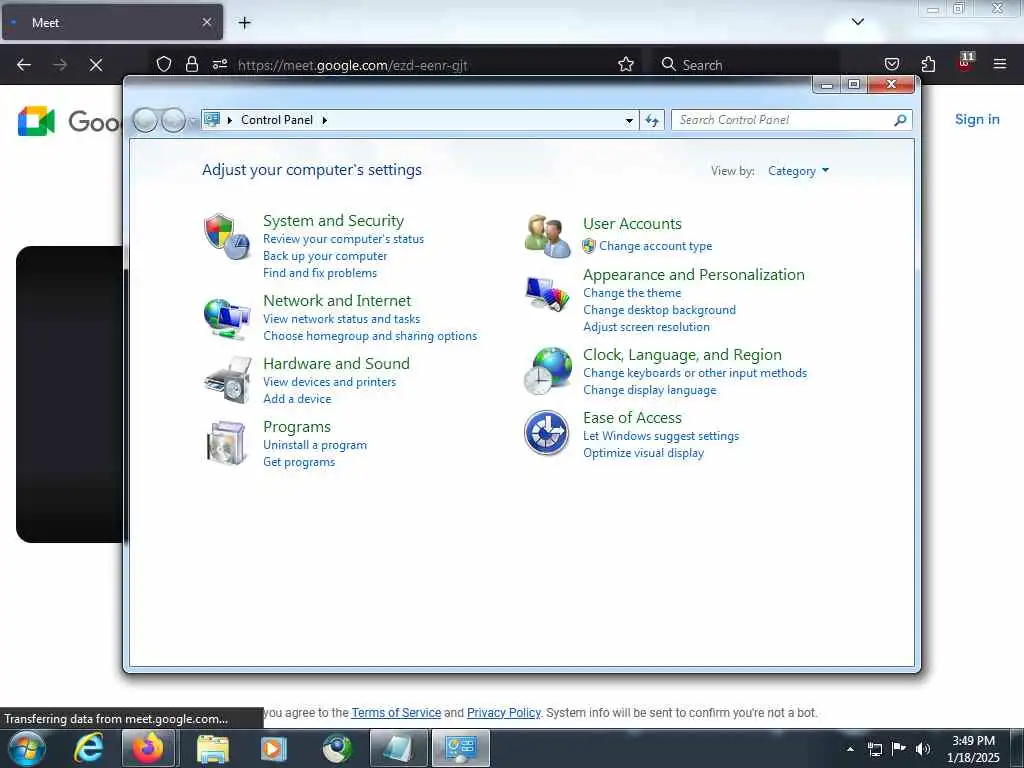Open System and Security shield icon
The width and height of the screenshot is (1024, 768).
click(x=226, y=236)
